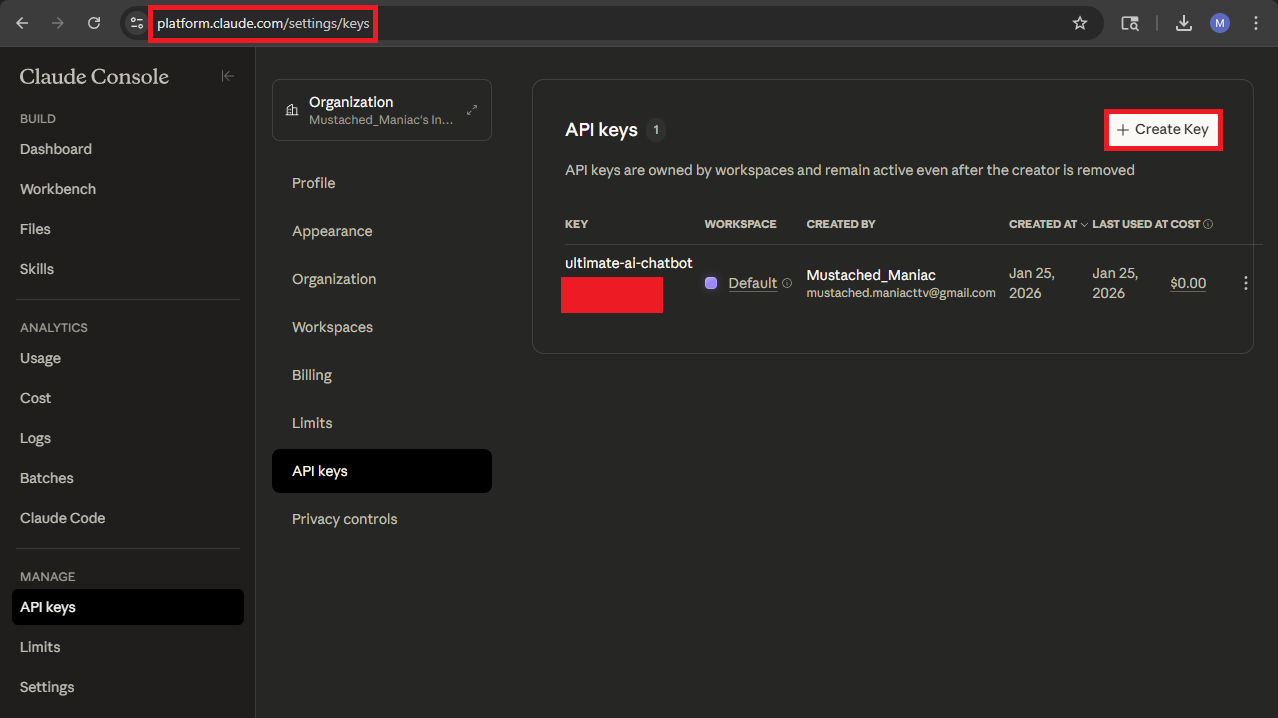Screen dimensions: 1278x718
Task: Click the $0.00 cost link
Action: [x=1188, y=283]
